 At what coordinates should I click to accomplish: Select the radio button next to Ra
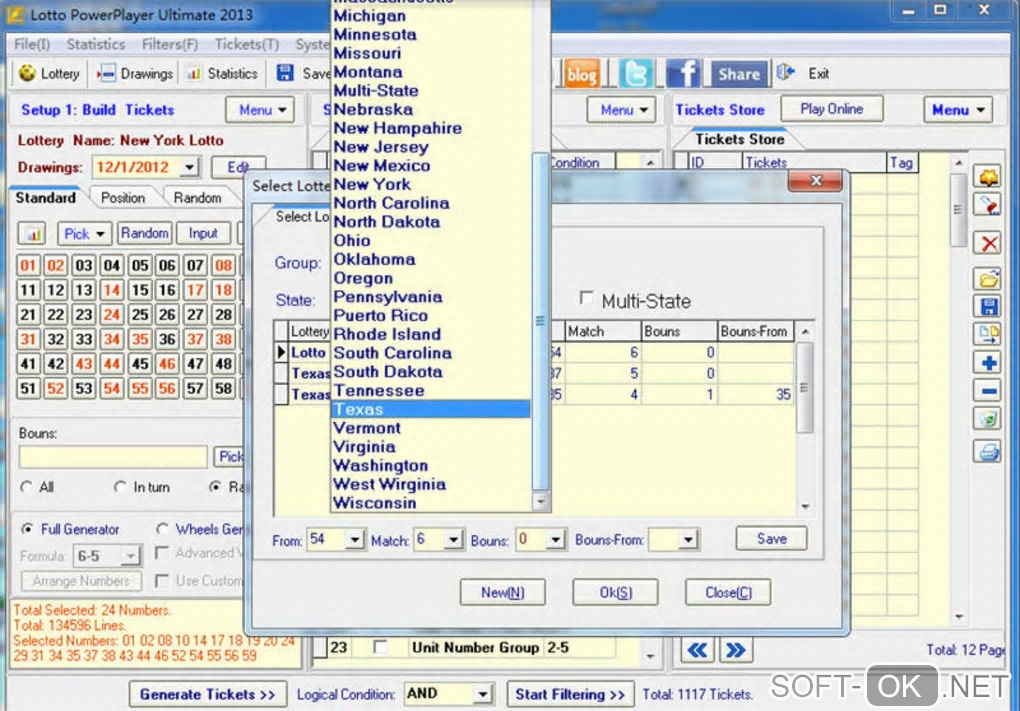[215, 487]
